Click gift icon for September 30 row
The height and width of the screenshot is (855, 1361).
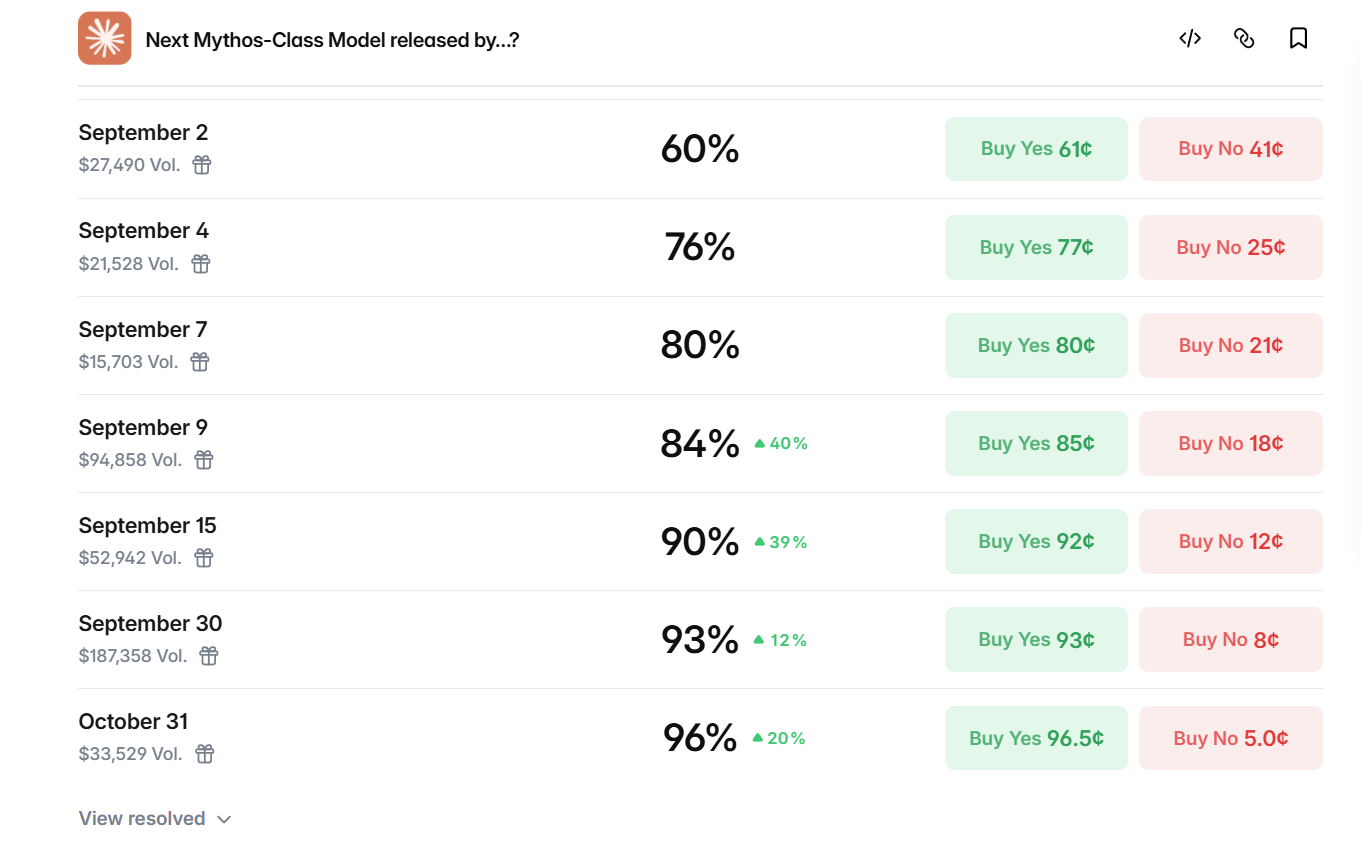[209, 656]
